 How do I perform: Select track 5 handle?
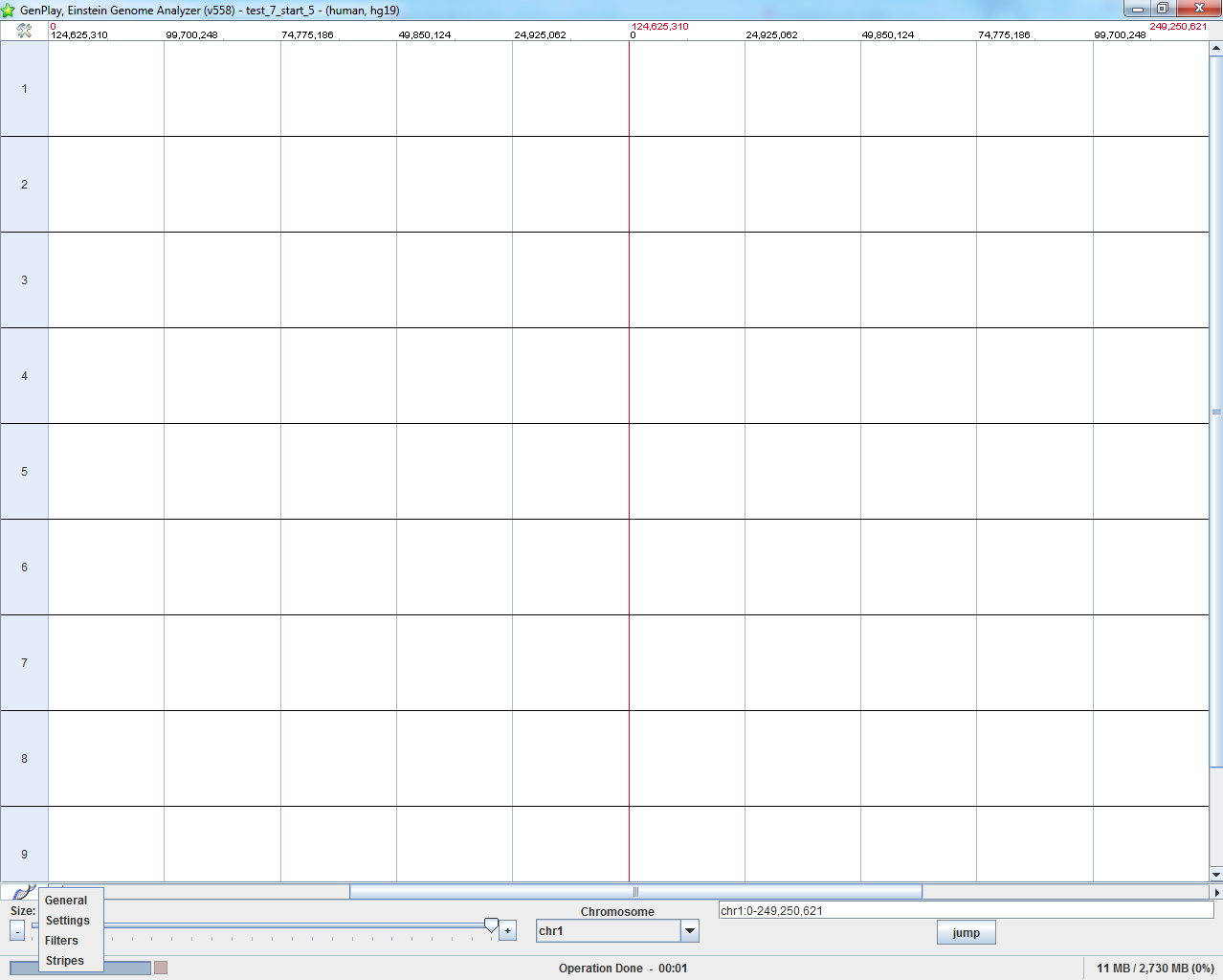coord(24,472)
